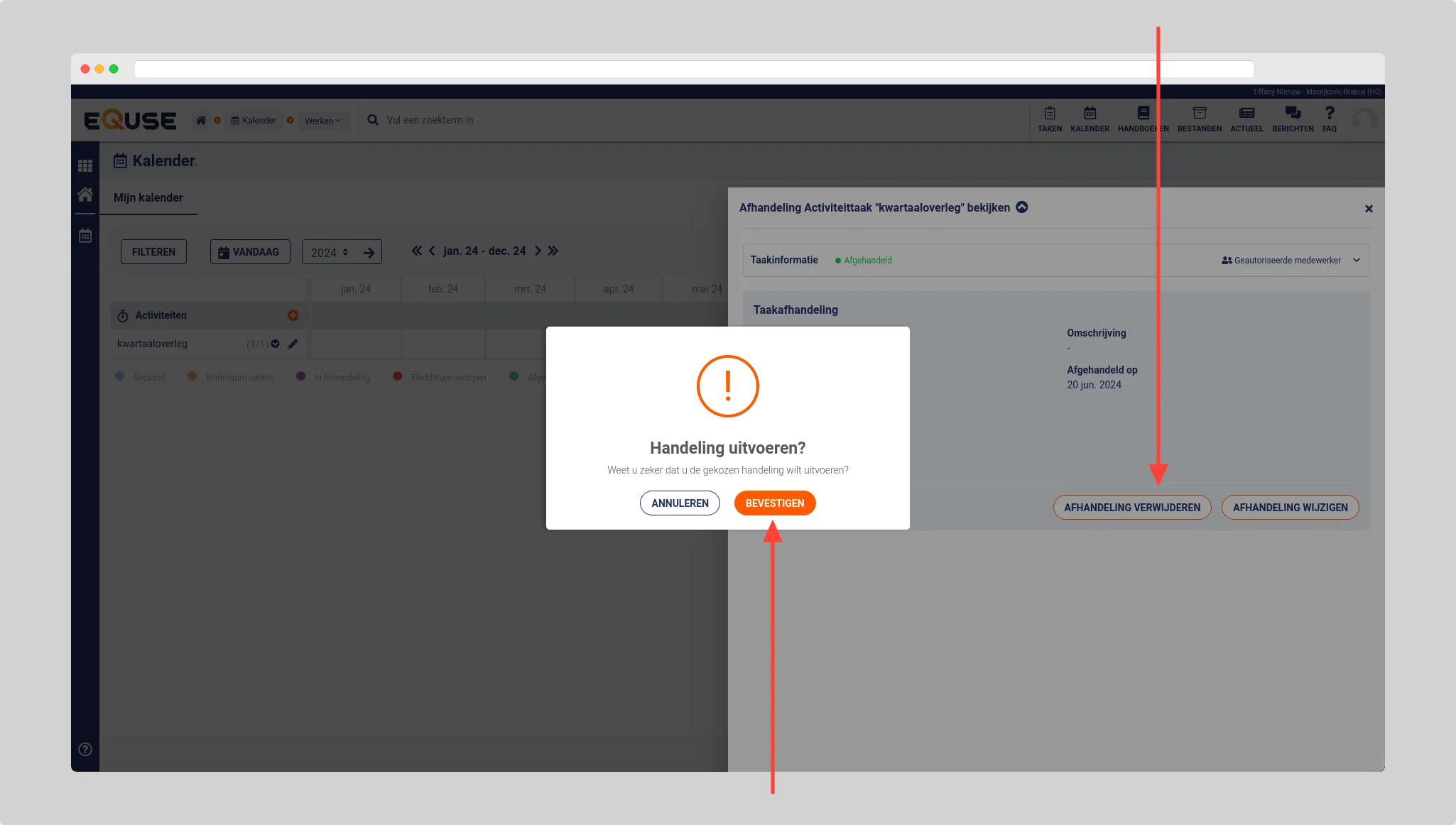Click the apps grid icon in sidebar
This screenshot has height=825, width=1456.
click(x=85, y=165)
